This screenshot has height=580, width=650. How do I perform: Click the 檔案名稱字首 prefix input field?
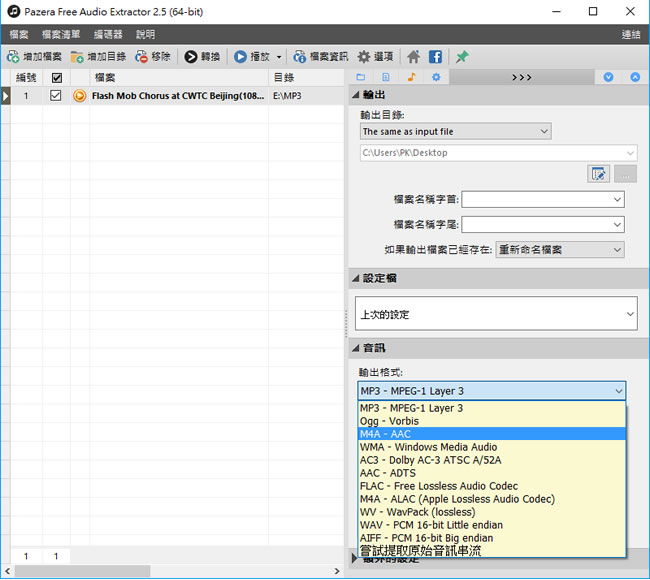point(542,199)
